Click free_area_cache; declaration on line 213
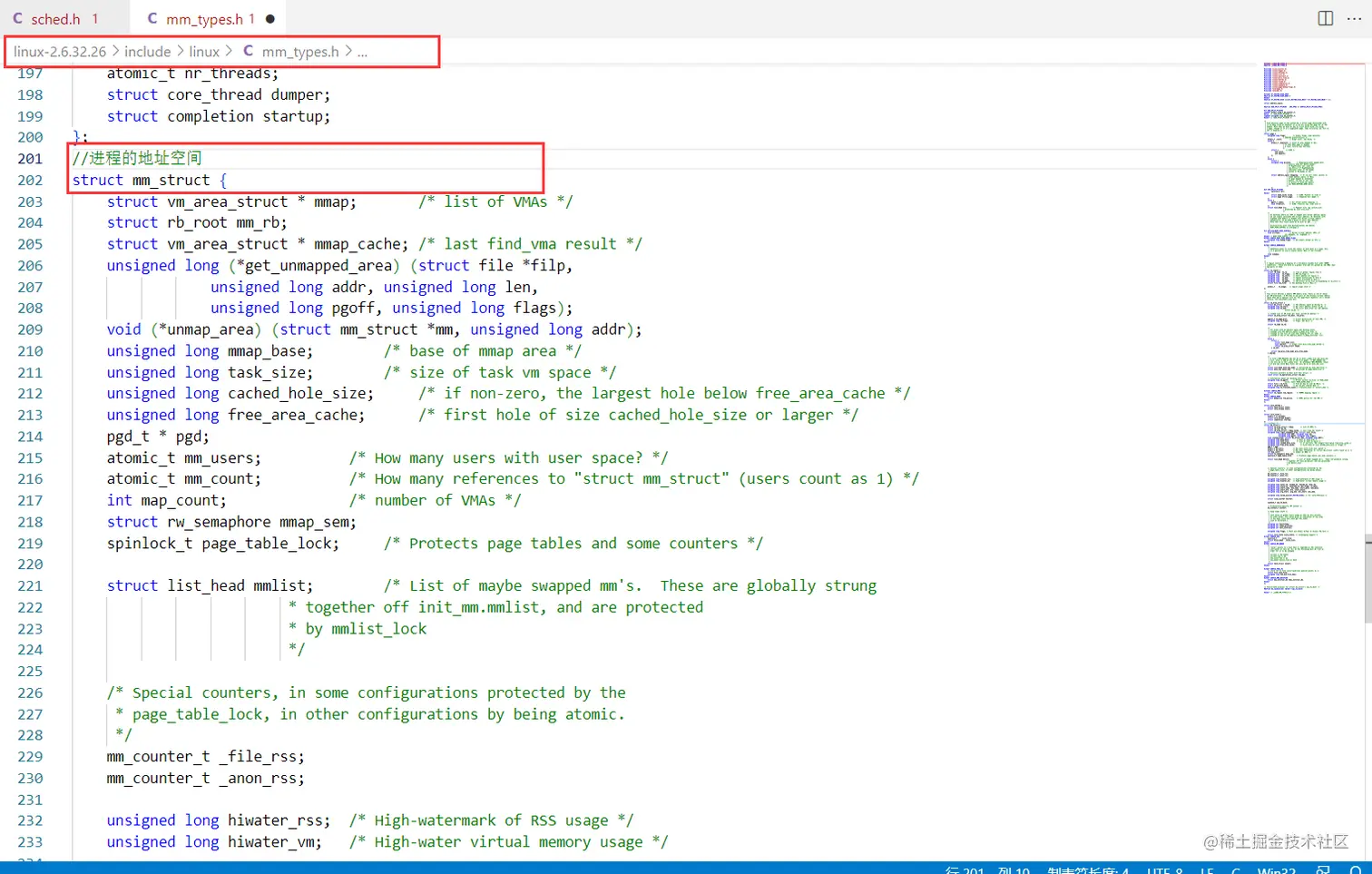The width and height of the screenshot is (1372, 874). click(297, 415)
